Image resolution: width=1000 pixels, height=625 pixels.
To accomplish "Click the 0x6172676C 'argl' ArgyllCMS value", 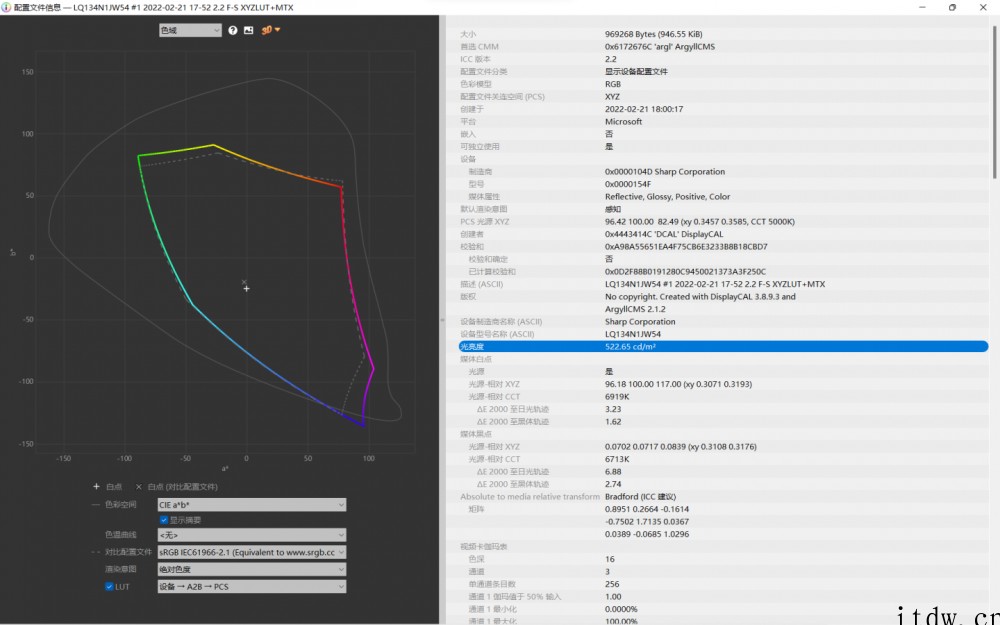I will tap(659, 47).
